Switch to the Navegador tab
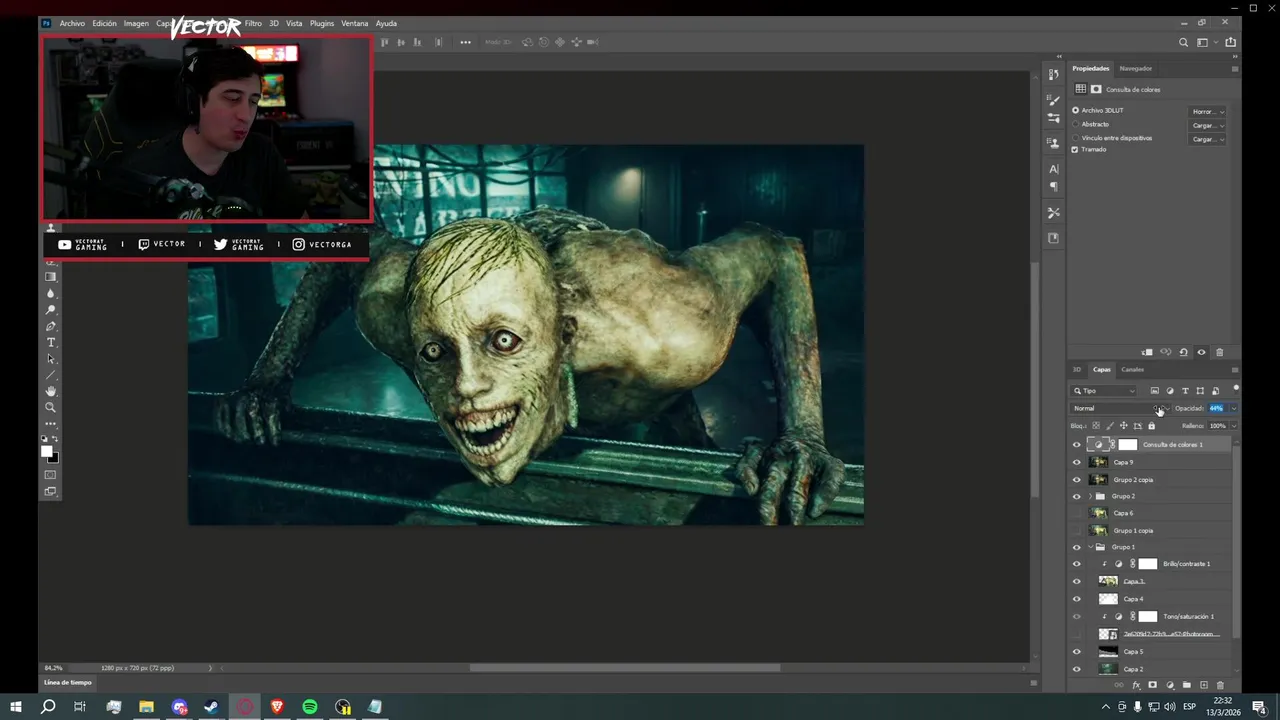1280x720 pixels. click(1135, 68)
